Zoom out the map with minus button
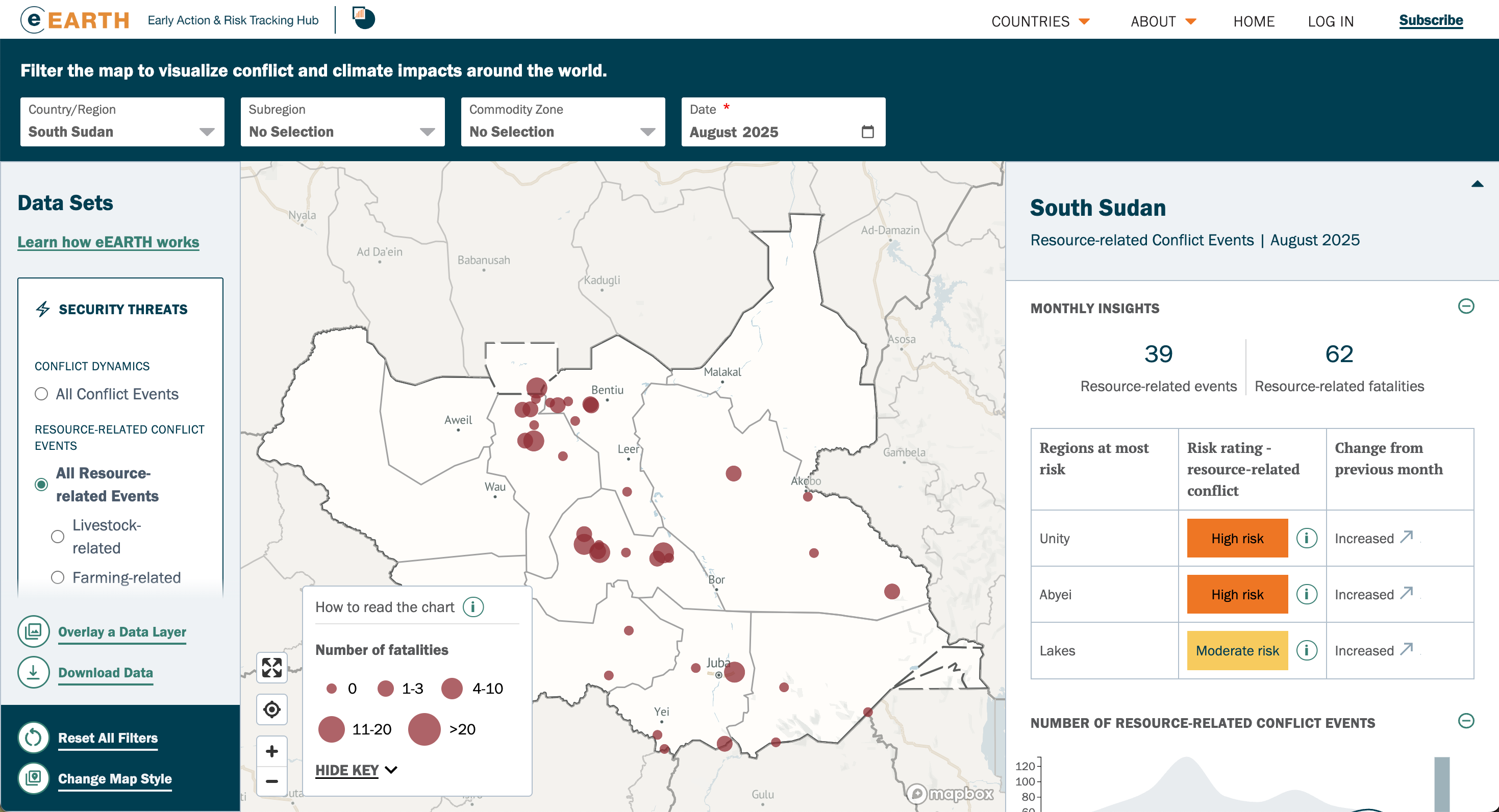This screenshot has width=1499, height=812. 272,781
